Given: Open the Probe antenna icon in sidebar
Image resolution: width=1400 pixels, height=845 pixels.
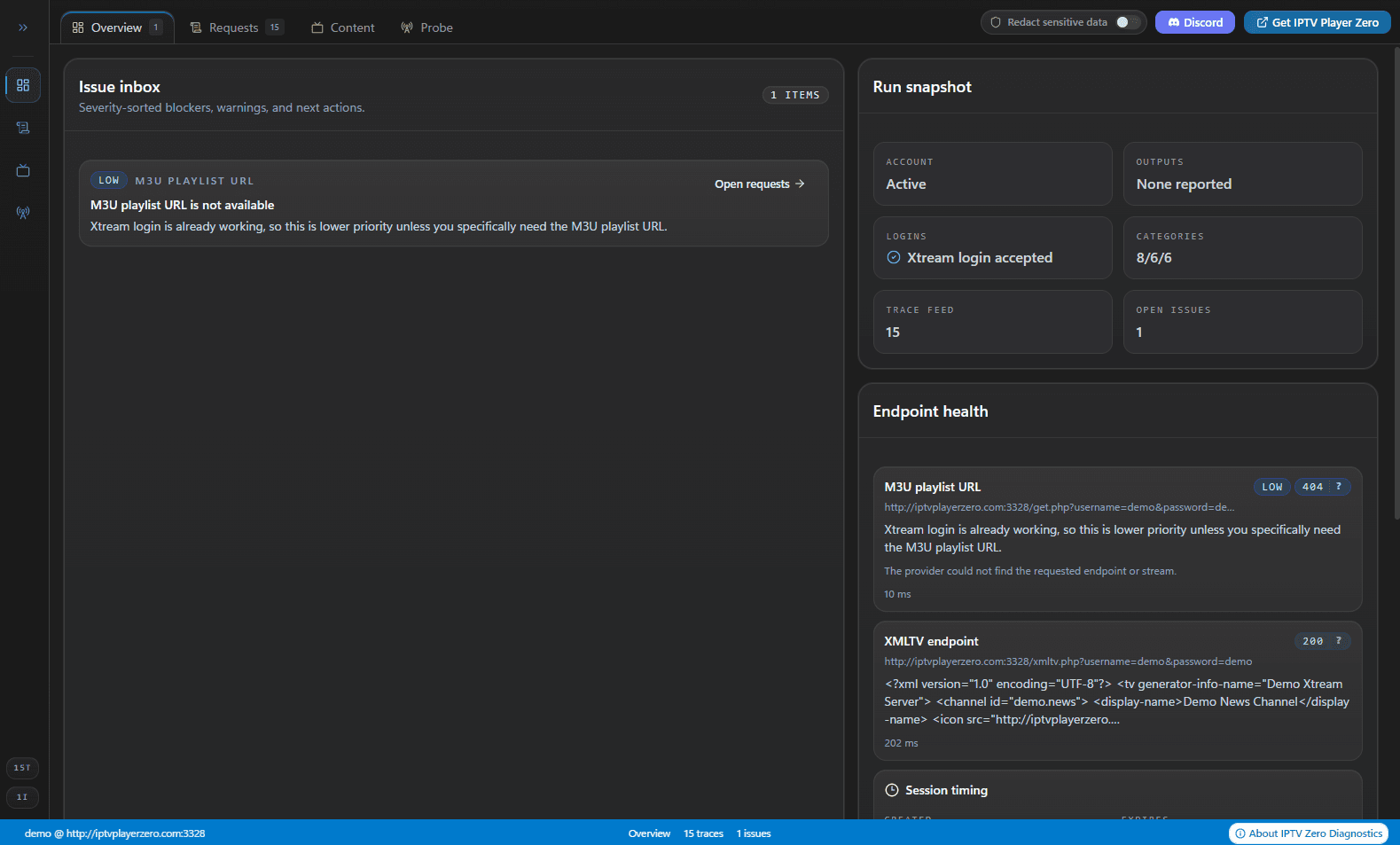Looking at the screenshot, I should tap(23, 213).
